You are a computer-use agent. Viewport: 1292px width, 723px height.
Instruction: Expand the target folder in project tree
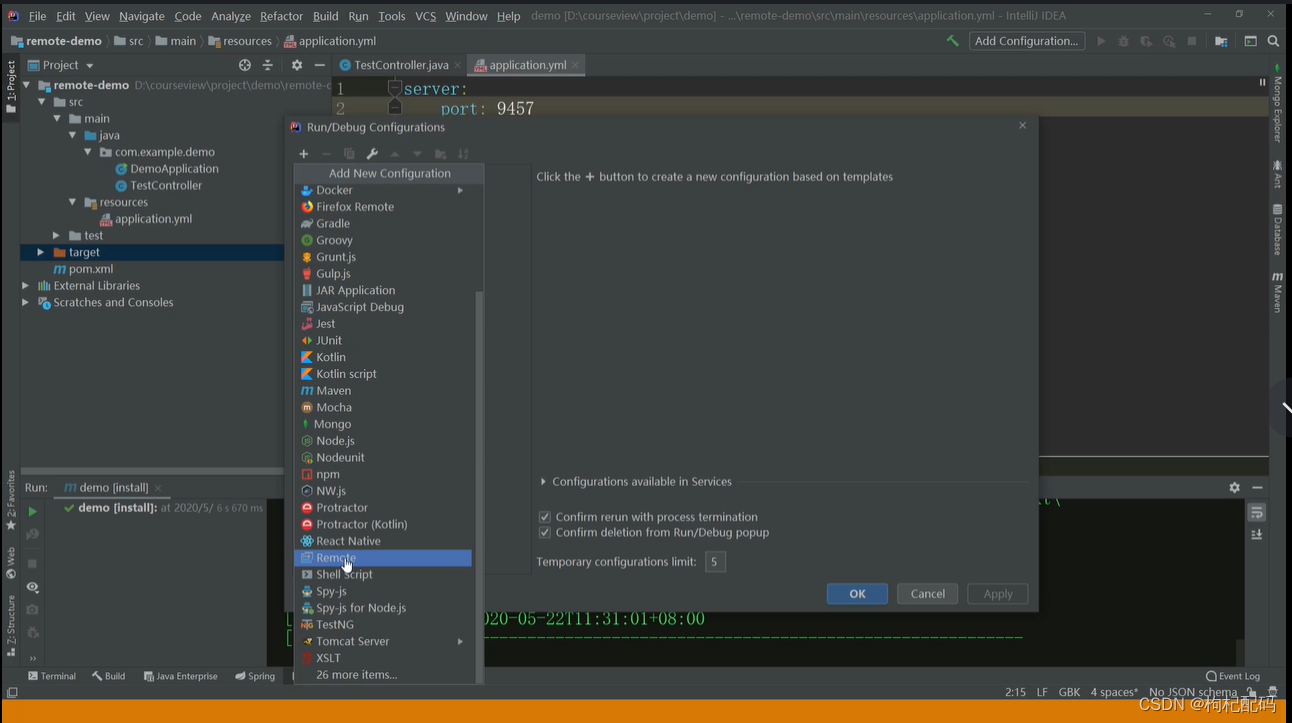point(40,253)
